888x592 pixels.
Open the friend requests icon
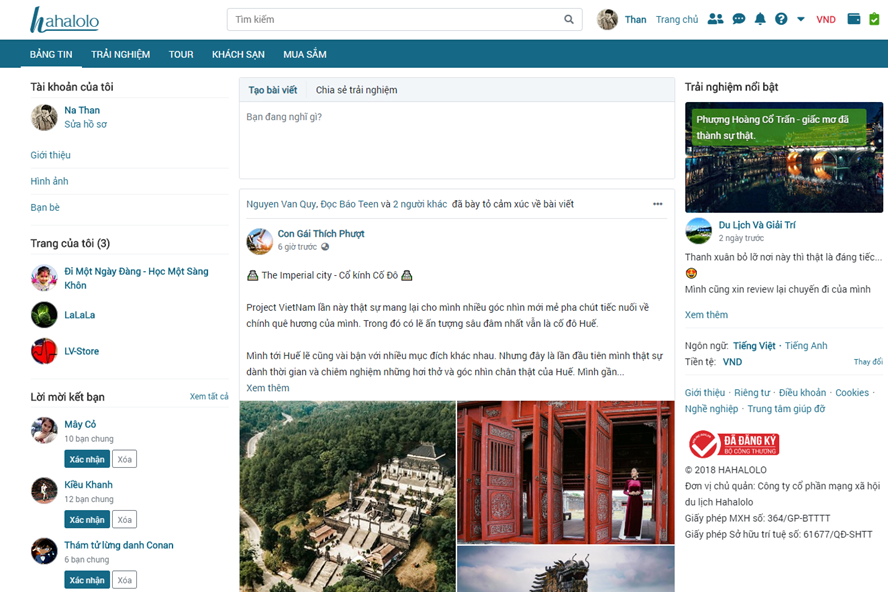click(715, 19)
